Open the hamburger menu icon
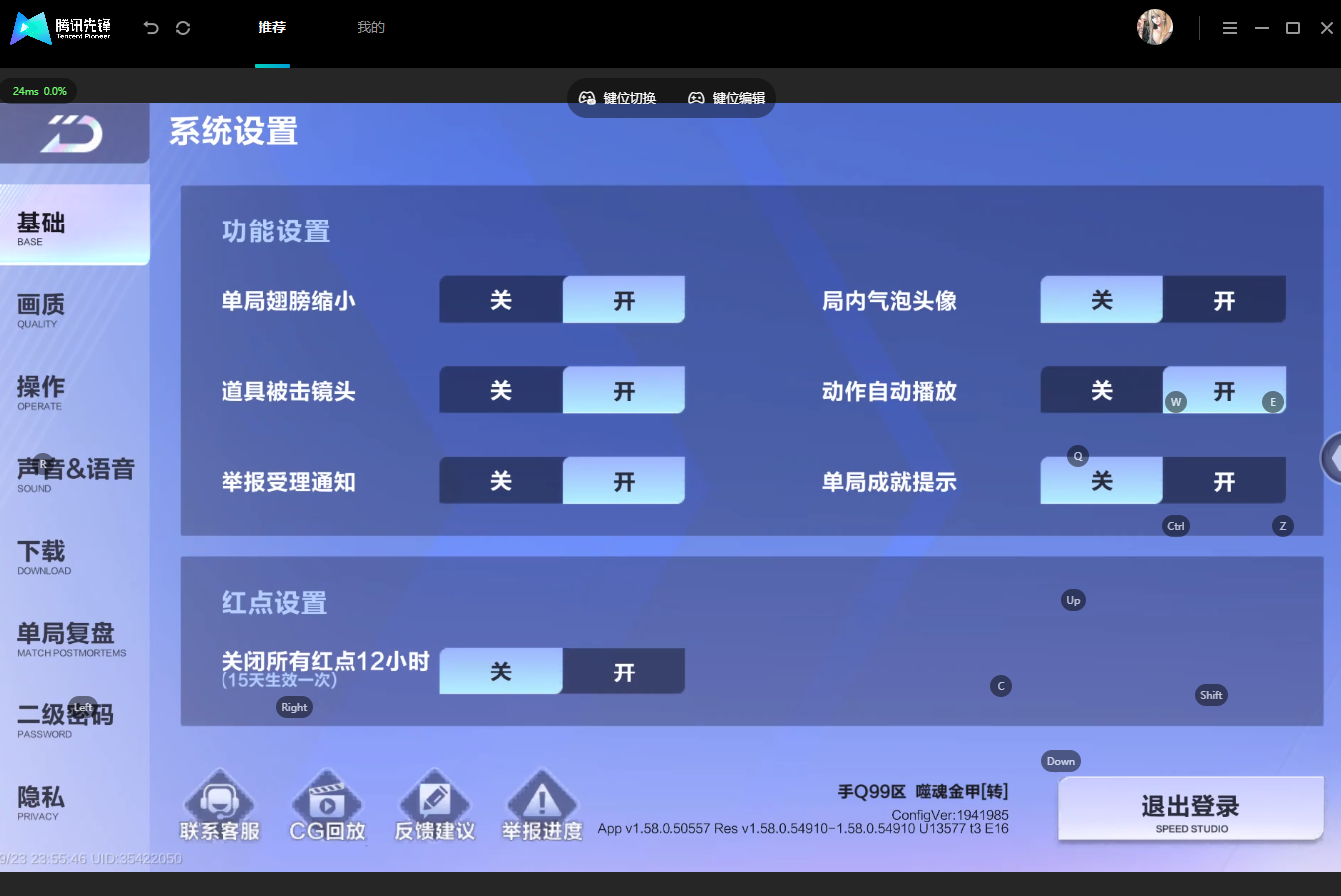This screenshot has height=896, width=1341. pos(1230,28)
